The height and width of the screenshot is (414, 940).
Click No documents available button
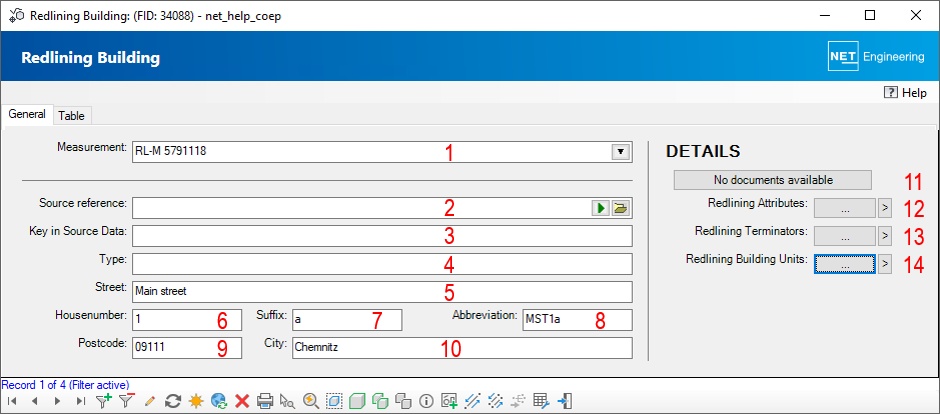(x=772, y=180)
